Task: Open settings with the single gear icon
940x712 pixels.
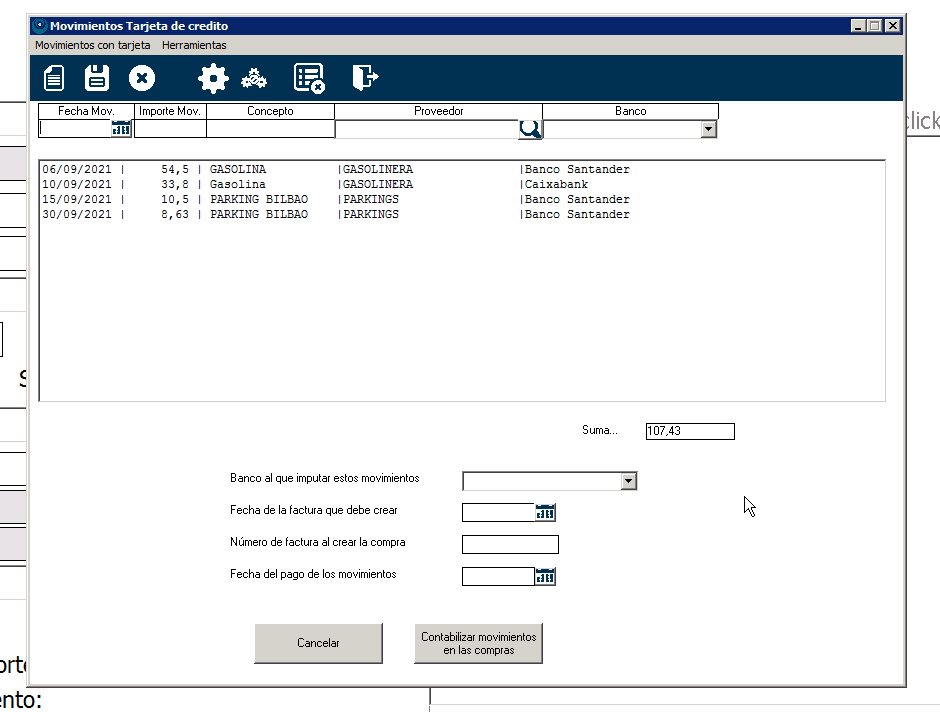Action: pos(213,78)
